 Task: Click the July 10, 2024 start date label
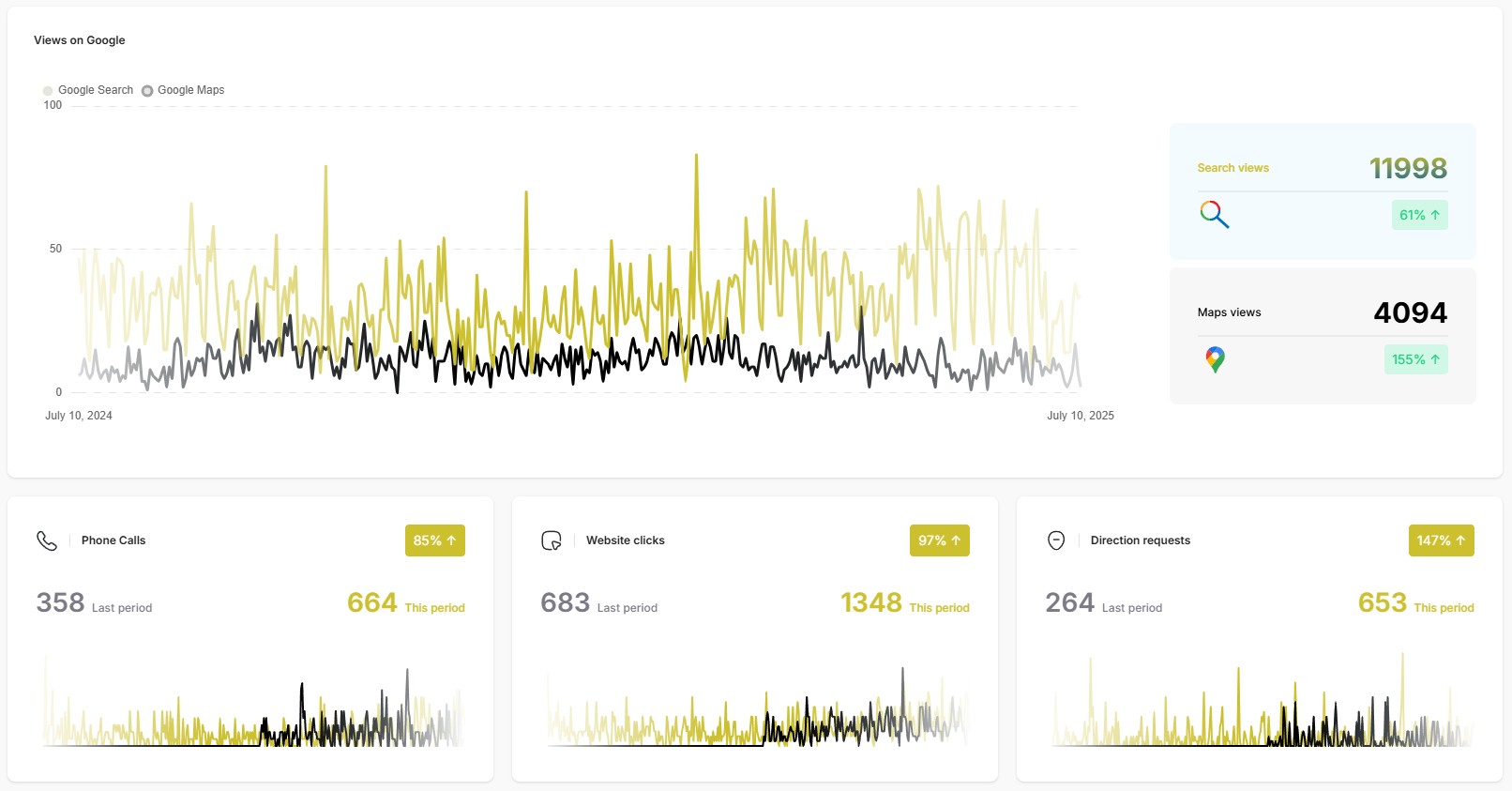click(79, 416)
